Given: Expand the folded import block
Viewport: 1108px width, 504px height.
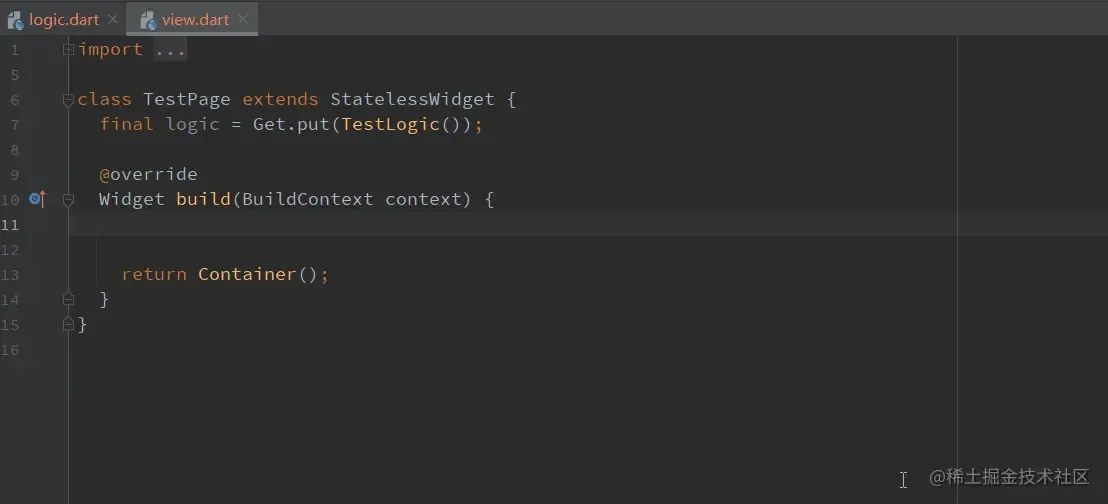Looking at the screenshot, I should pos(68,49).
